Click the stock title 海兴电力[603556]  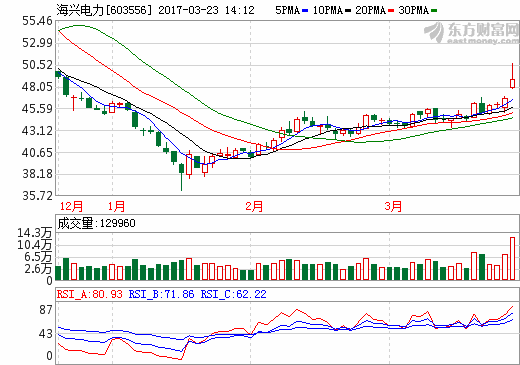tap(104, 10)
